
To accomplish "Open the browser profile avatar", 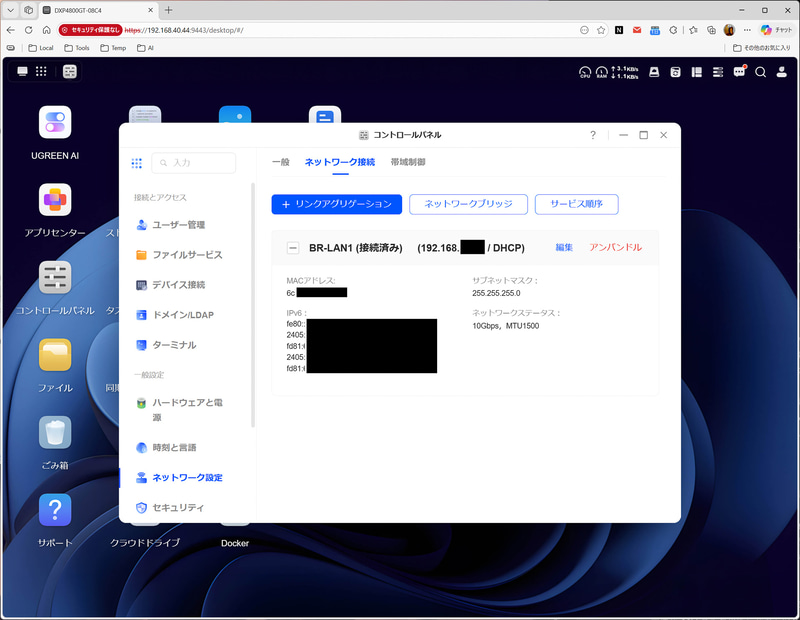I will coord(729,30).
